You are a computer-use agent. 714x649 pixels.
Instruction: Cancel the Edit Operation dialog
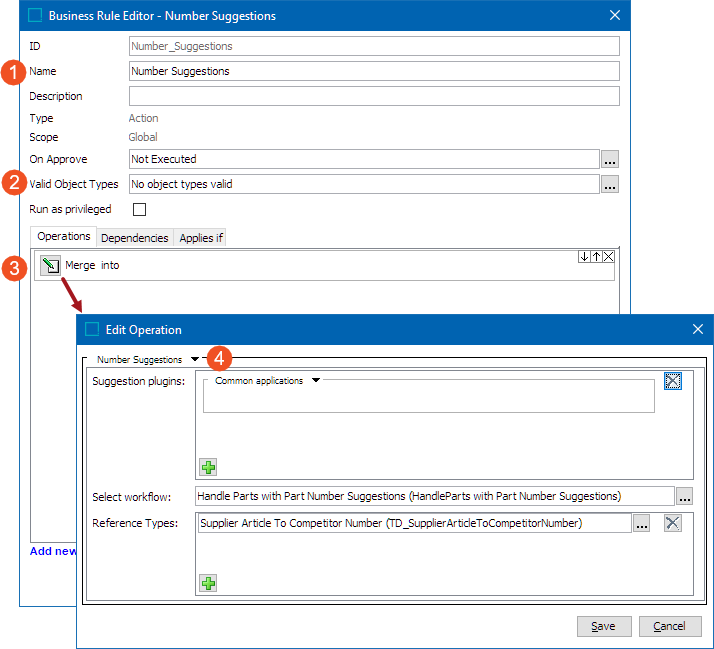670,626
